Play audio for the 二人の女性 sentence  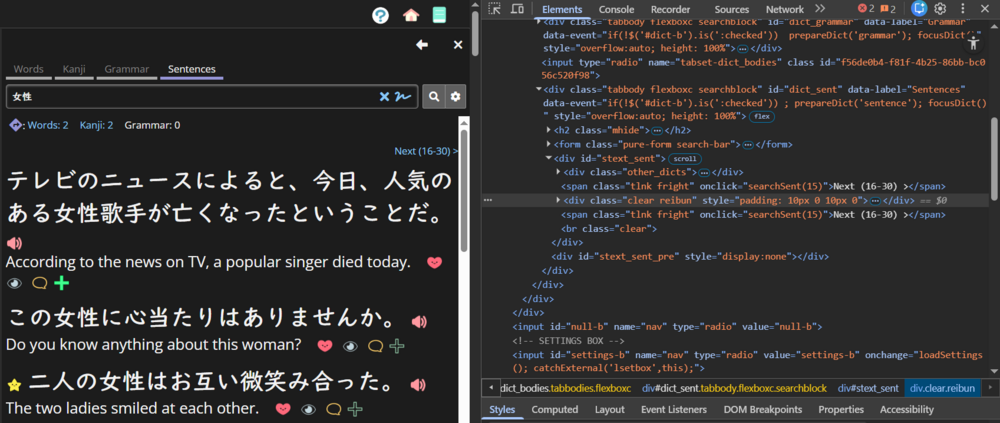coord(419,383)
